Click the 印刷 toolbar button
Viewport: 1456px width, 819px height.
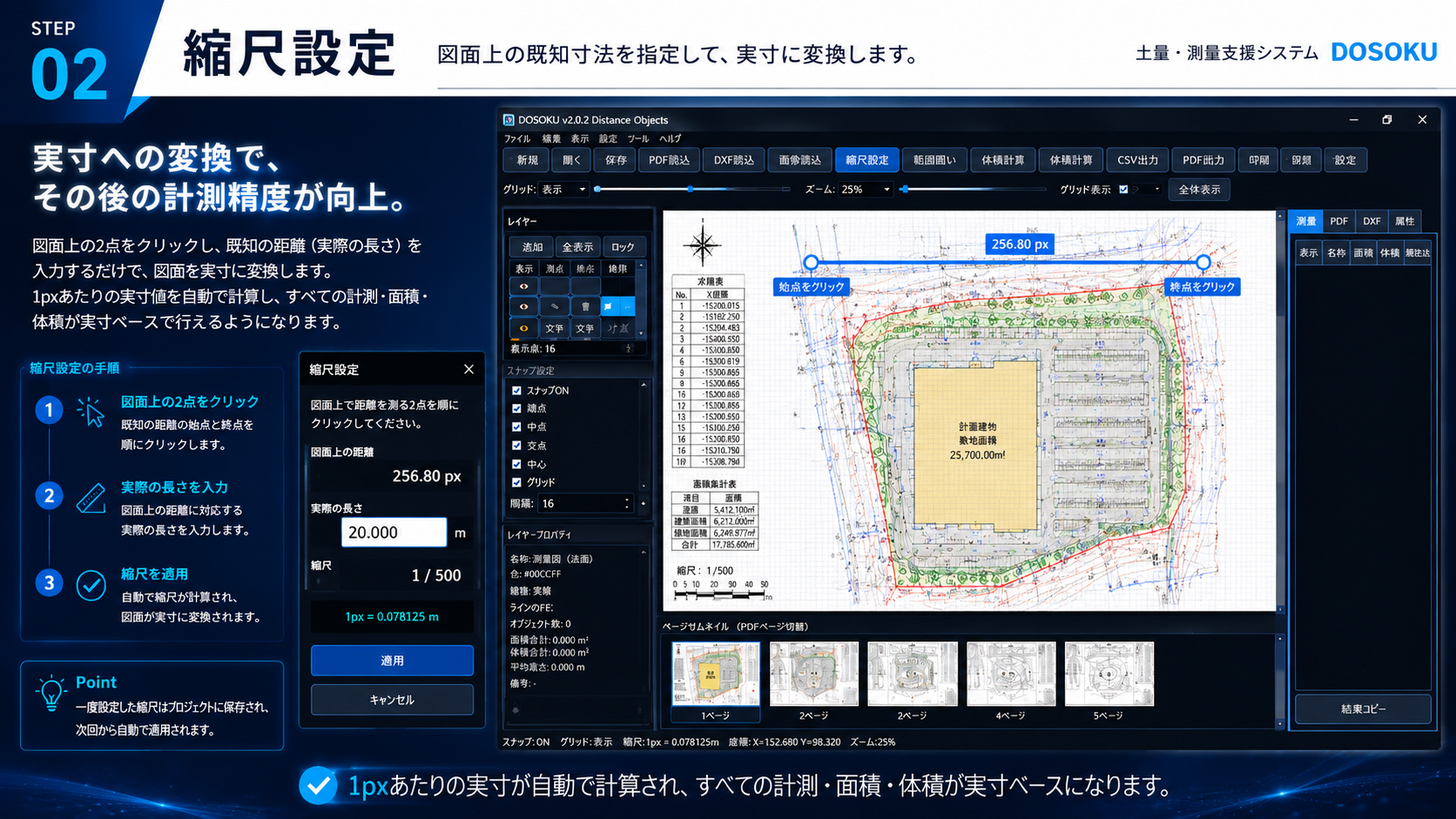(x=1258, y=160)
